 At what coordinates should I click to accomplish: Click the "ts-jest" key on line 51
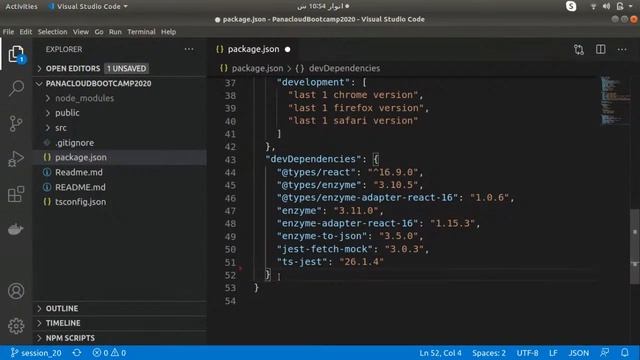tap(302, 262)
